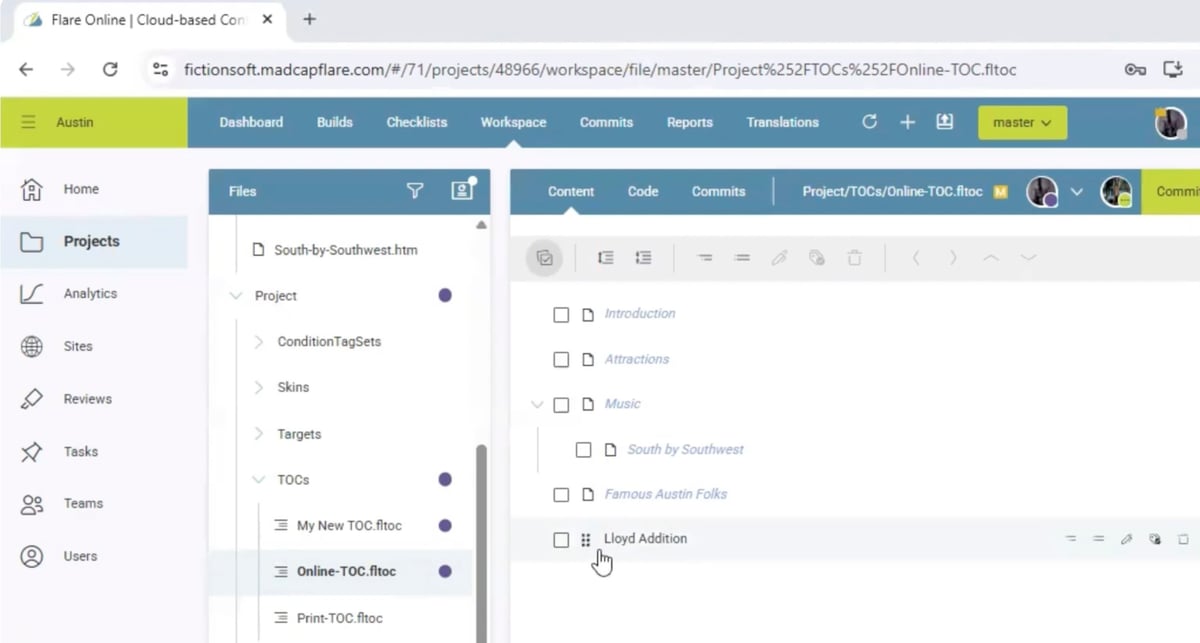Image resolution: width=1200 pixels, height=643 pixels.
Task: Click the pencil edit icon on Lloyd Addition row
Action: (1127, 539)
